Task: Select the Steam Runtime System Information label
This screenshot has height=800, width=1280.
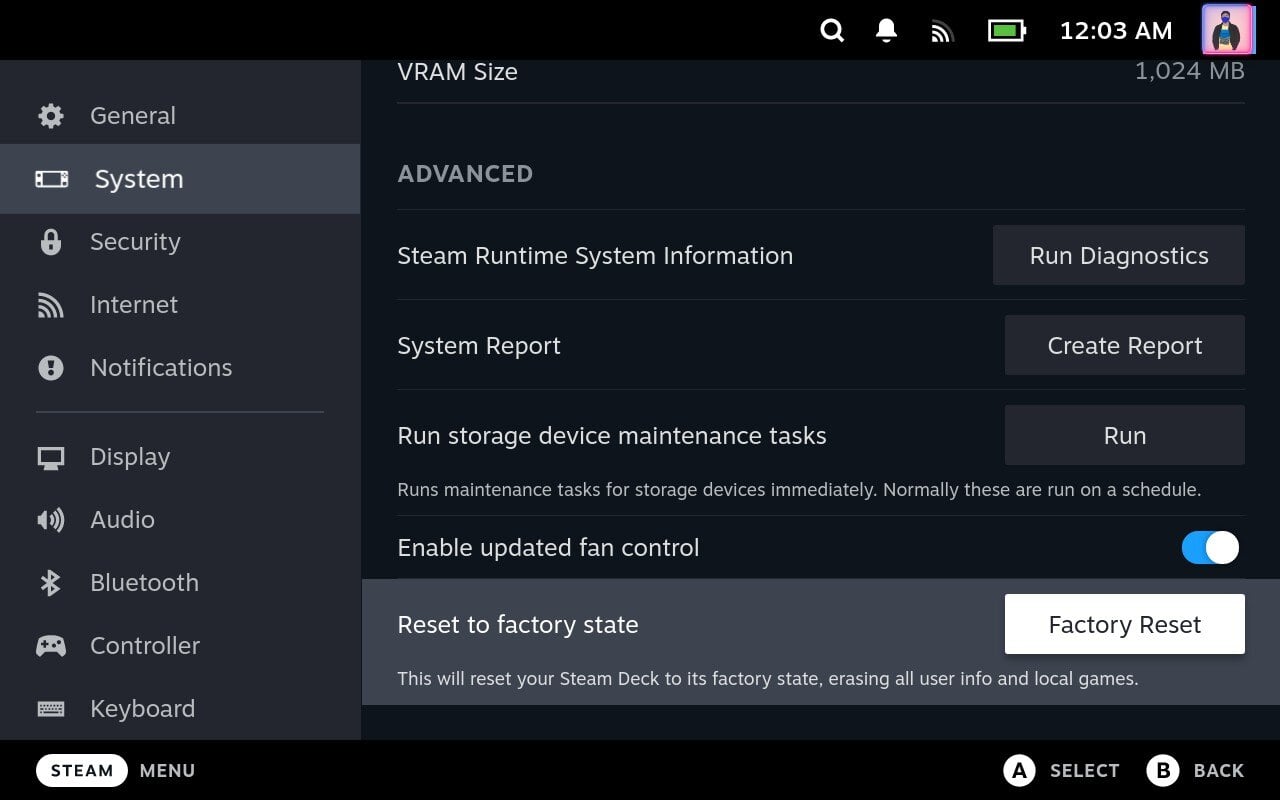Action: 595,256
